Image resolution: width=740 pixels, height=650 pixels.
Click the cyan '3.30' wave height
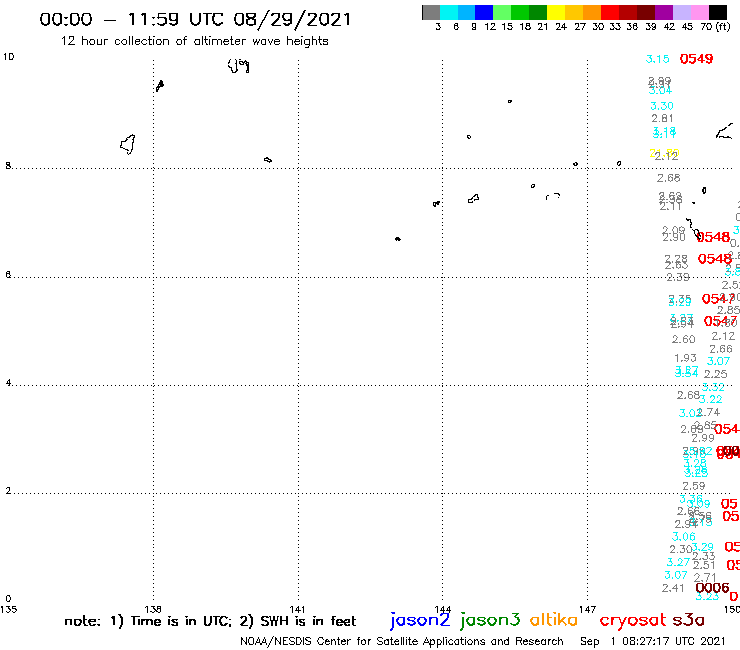662,106
